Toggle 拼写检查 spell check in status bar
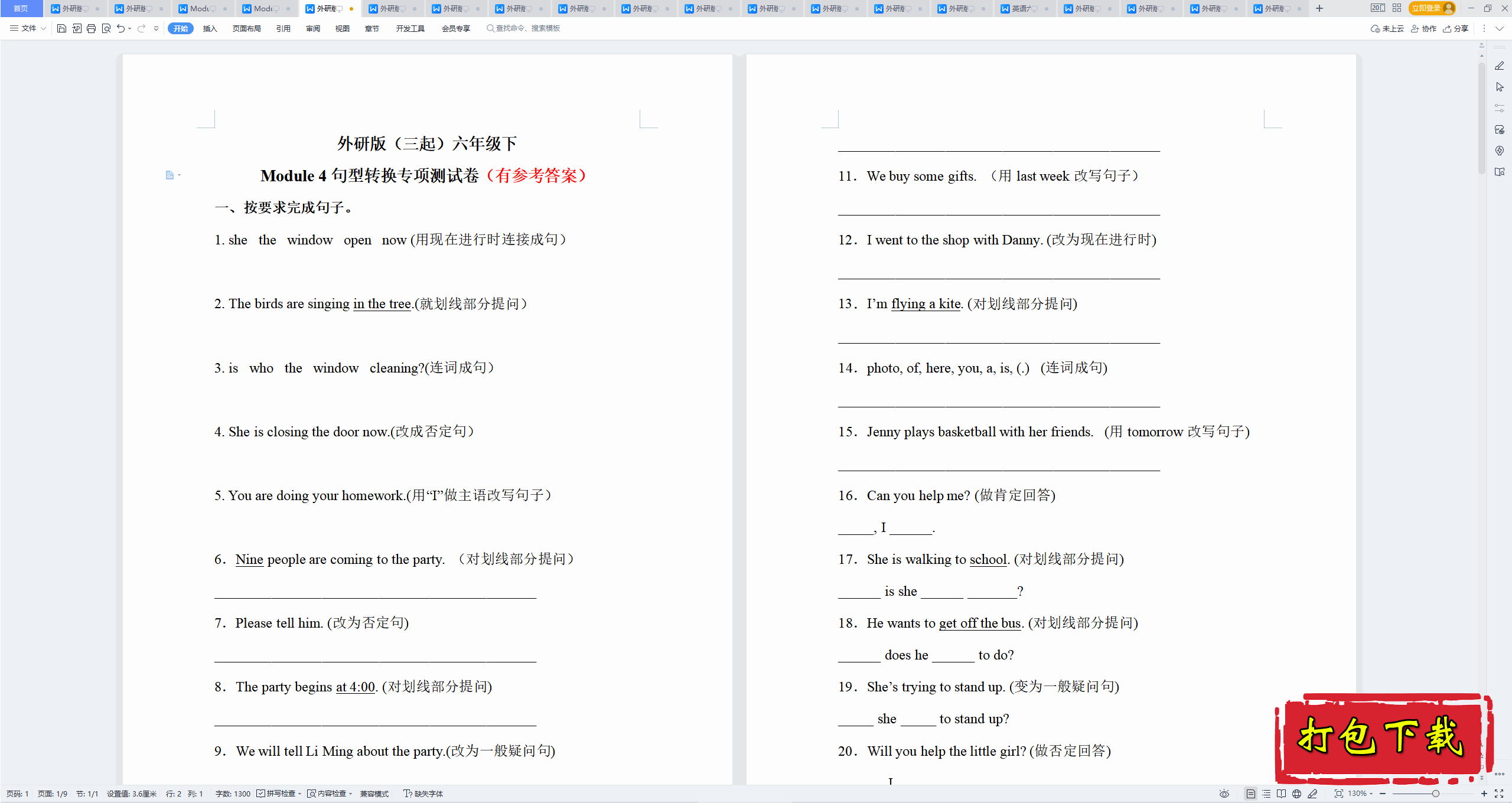Screen dimensions: 1512x803 276,794
